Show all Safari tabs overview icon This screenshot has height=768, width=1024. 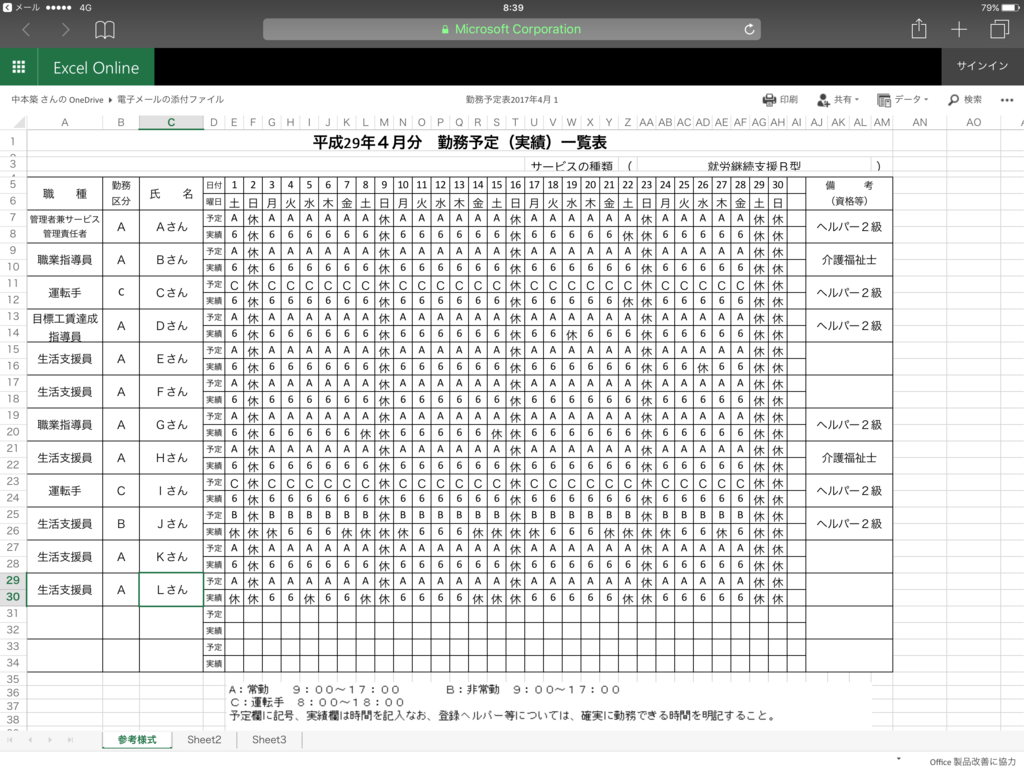pyautogui.click(x=999, y=29)
